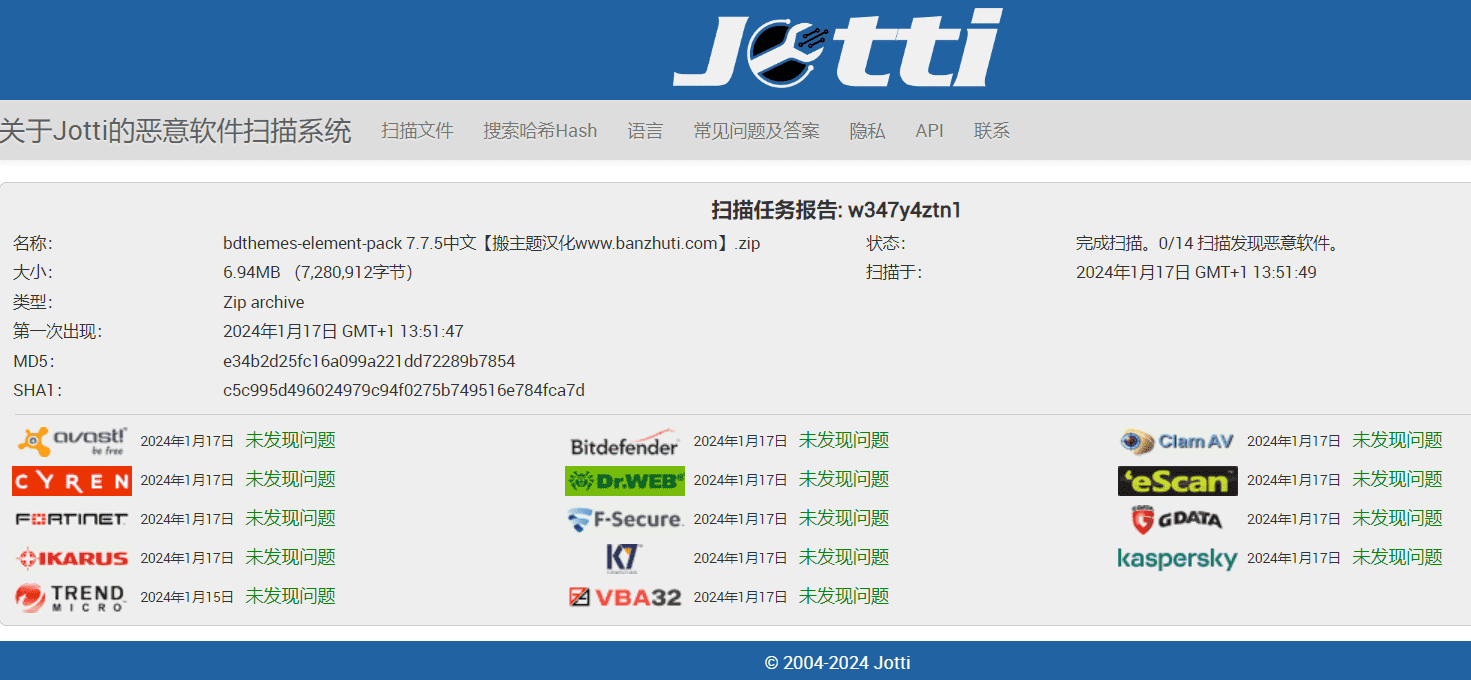Open the API menu item
1471x680 pixels.
pos(929,131)
